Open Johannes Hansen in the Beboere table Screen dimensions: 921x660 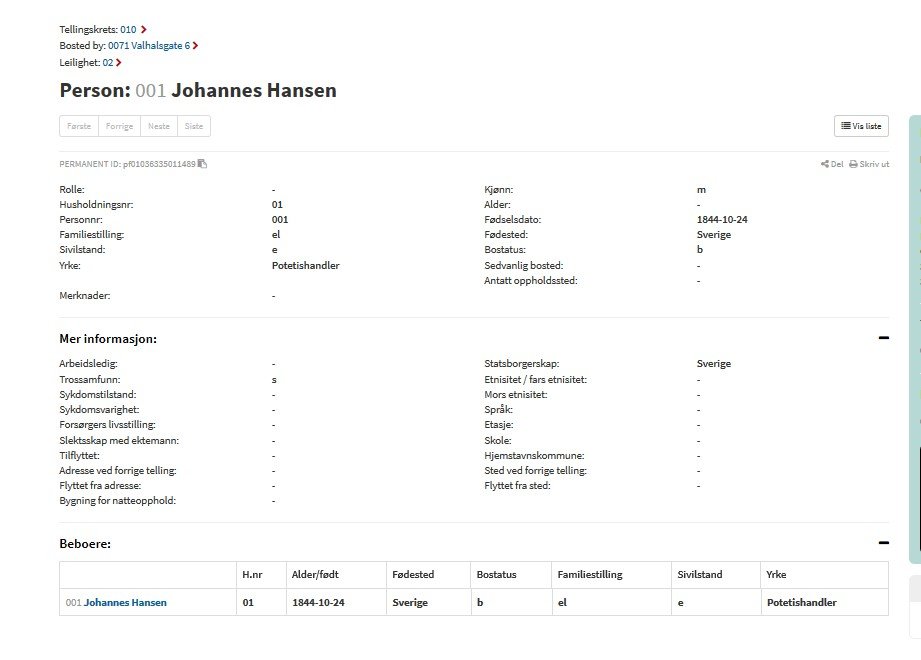125,603
